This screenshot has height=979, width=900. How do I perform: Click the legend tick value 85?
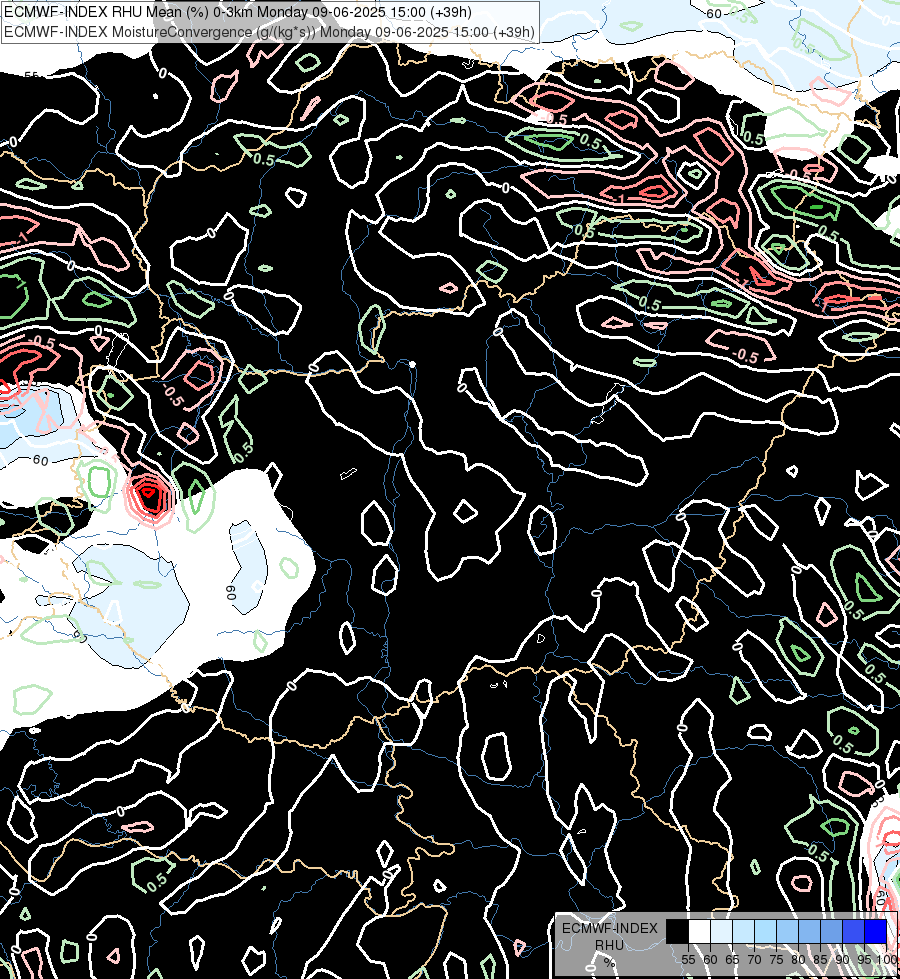tap(820, 960)
